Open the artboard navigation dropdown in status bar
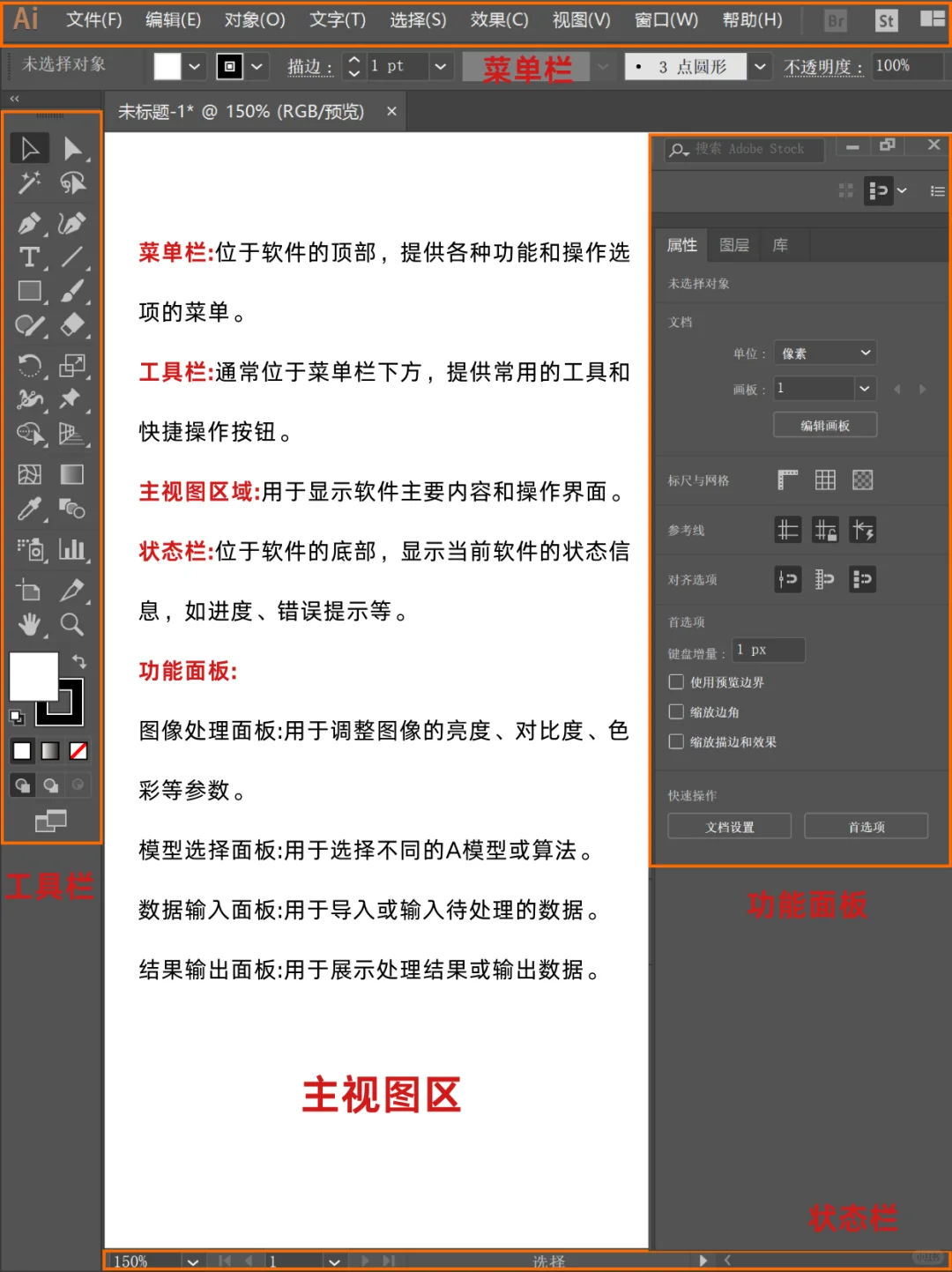This screenshot has height=1272, width=952. [x=334, y=1261]
